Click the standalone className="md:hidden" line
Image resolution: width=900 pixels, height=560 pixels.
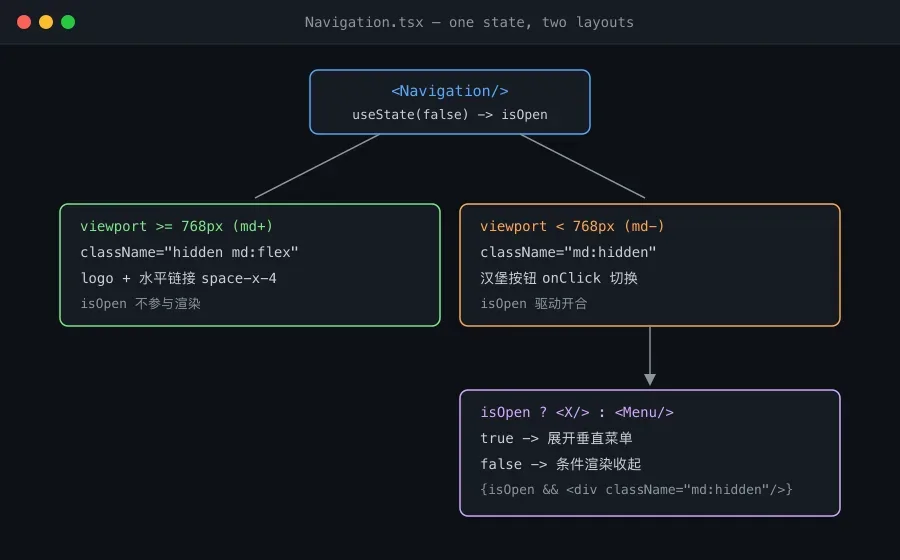tap(568, 252)
